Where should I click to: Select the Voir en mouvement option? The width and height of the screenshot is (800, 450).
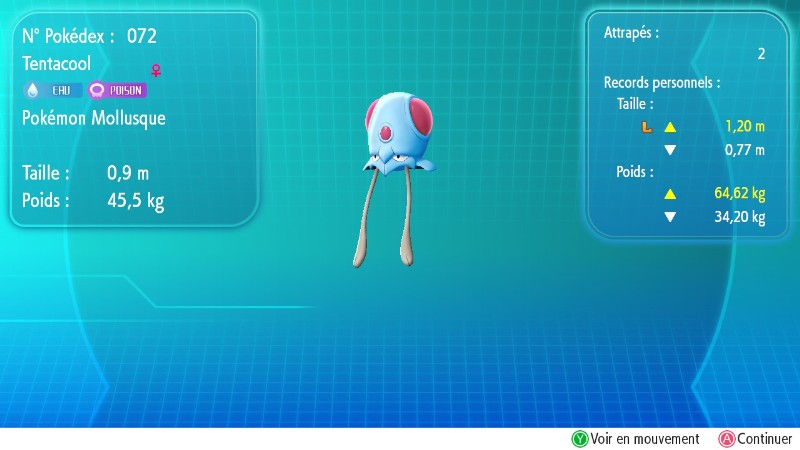[636, 438]
